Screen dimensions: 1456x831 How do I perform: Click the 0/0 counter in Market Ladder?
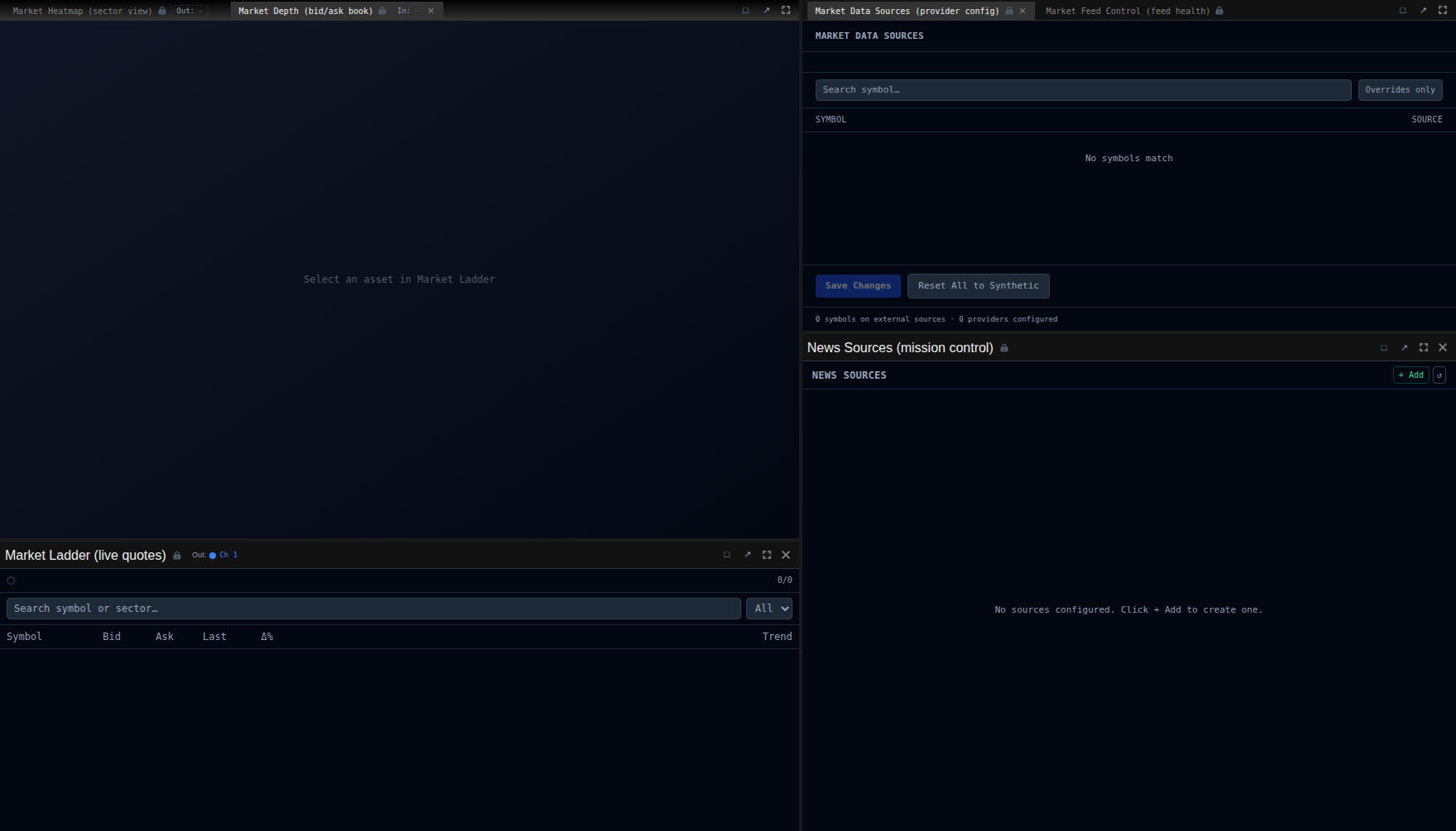pyautogui.click(x=784, y=580)
